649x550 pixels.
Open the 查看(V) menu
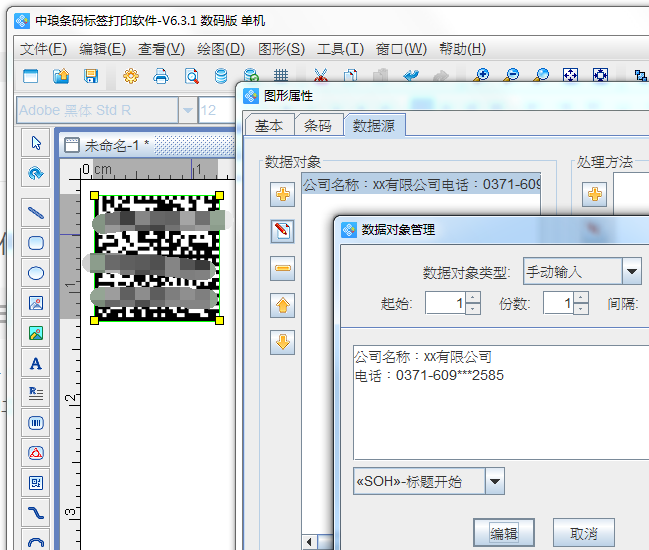[161, 49]
